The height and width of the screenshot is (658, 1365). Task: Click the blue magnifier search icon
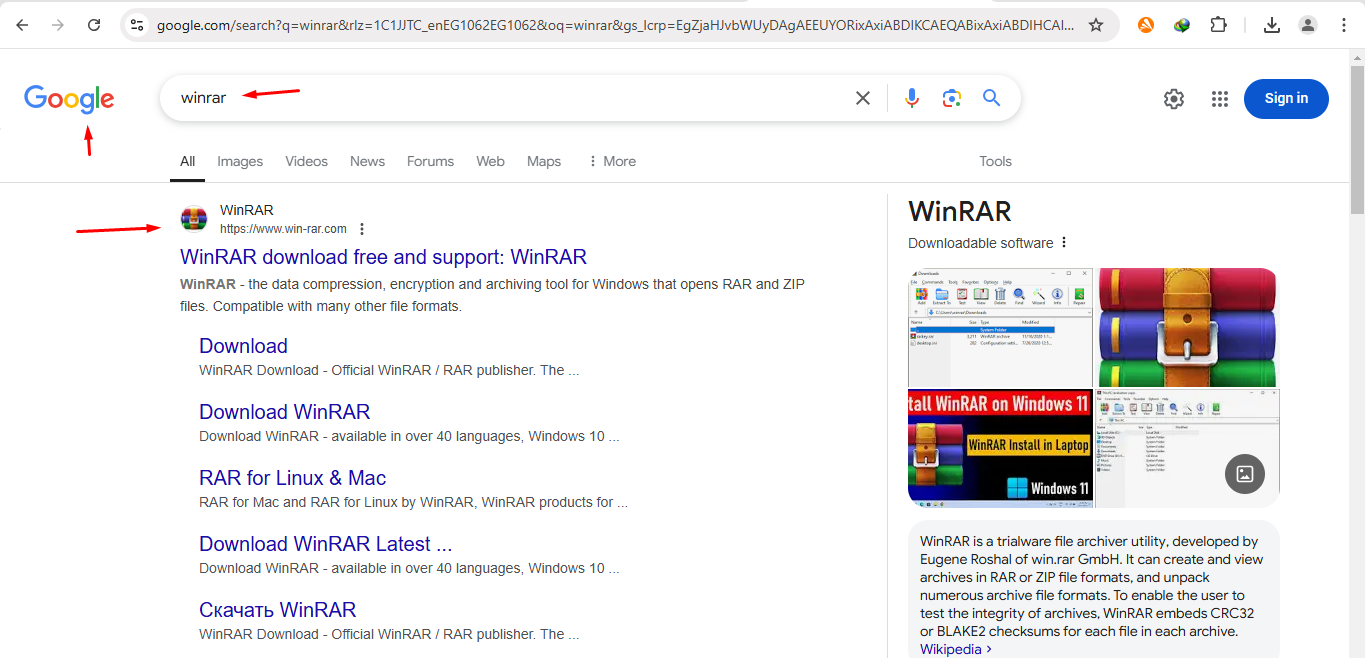click(x=991, y=98)
